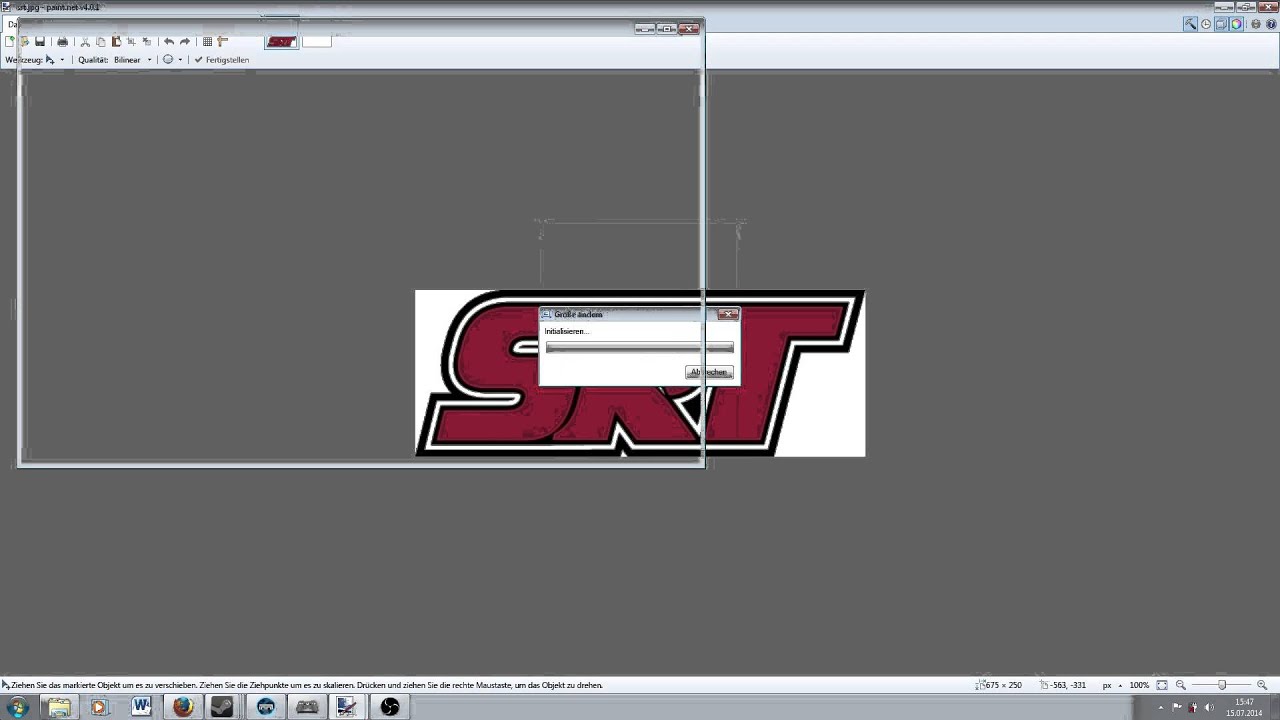The width and height of the screenshot is (1280, 720).
Task: Click Abbrechen in Größe ändern dialog
Action: pos(709,372)
